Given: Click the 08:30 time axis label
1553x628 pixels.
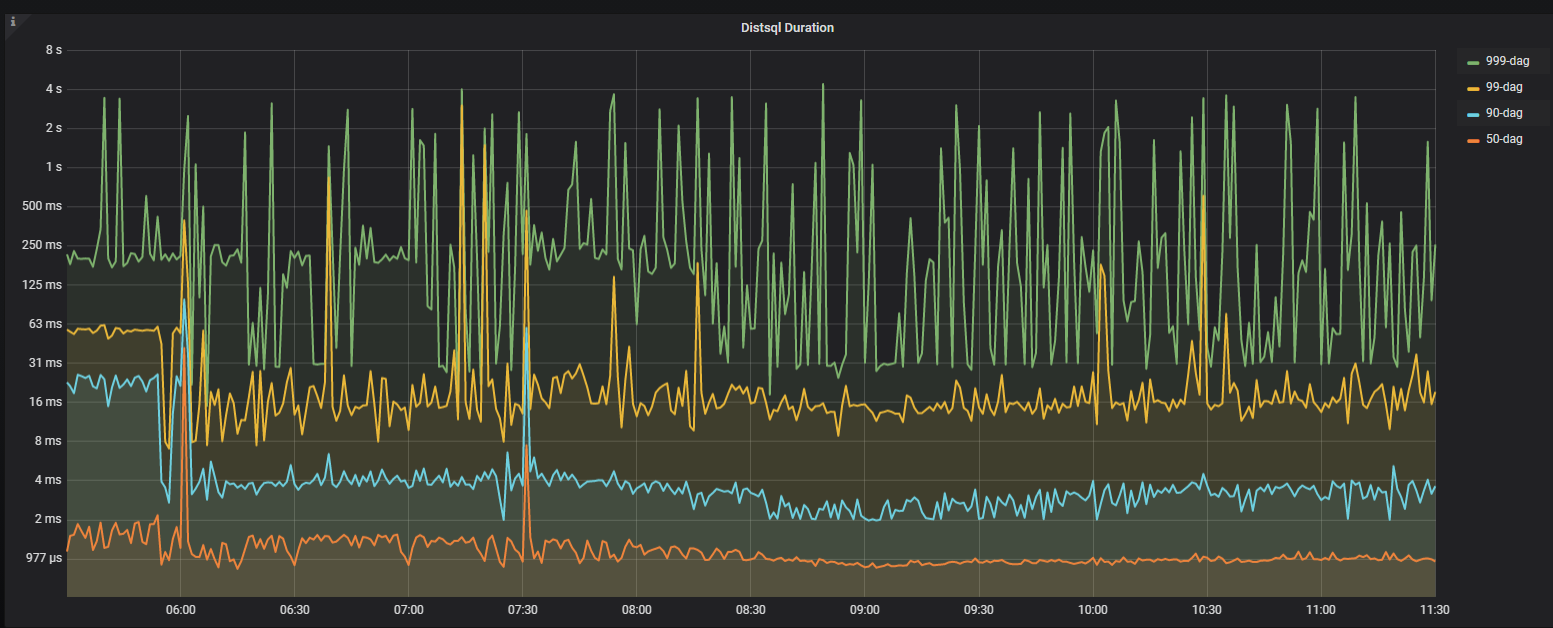Looking at the screenshot, I should pyautogui.click(x=750, y=609).
